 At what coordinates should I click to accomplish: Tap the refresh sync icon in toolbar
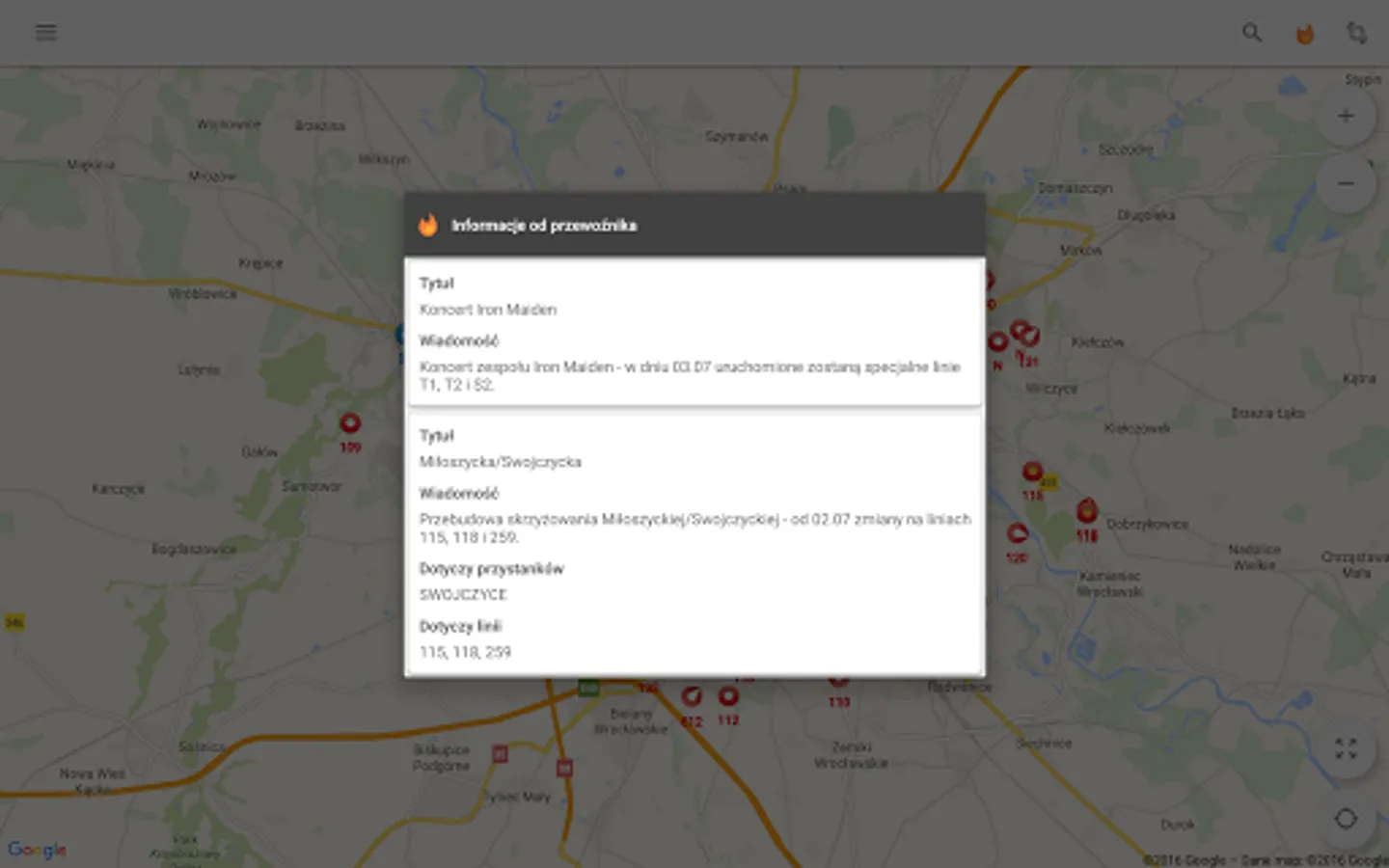pyautogui.click(x=1356, y=33)
